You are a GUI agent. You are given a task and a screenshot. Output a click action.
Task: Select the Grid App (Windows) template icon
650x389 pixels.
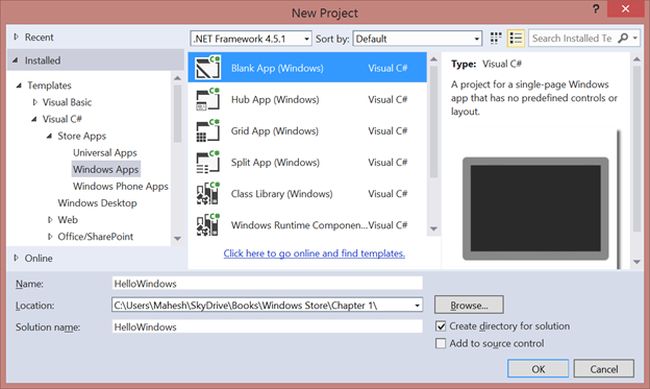click(x=208, y=131)
